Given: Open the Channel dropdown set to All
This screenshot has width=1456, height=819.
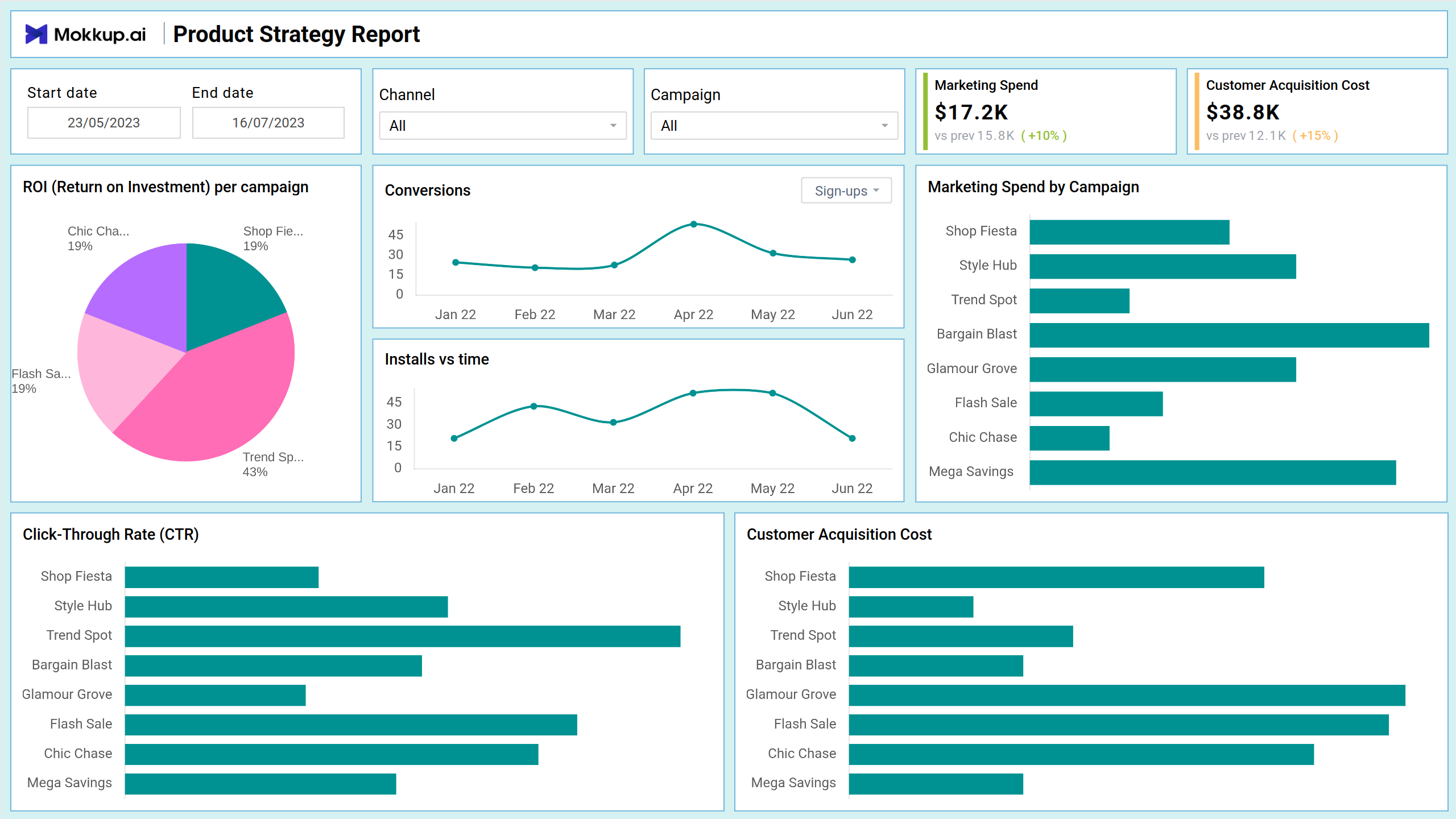Looking at the screenshot, I should click(x=503, y=126).
